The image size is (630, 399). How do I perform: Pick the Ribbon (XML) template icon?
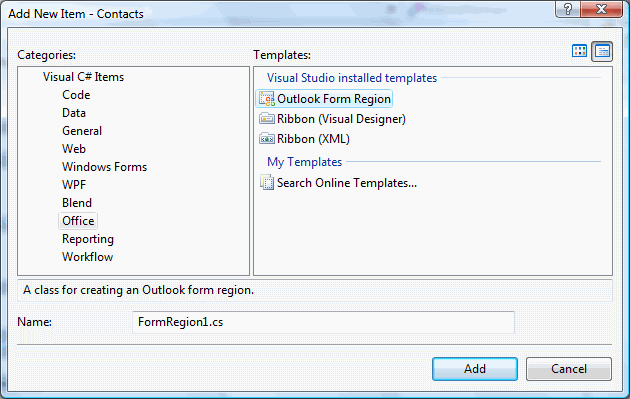[267, 139]
